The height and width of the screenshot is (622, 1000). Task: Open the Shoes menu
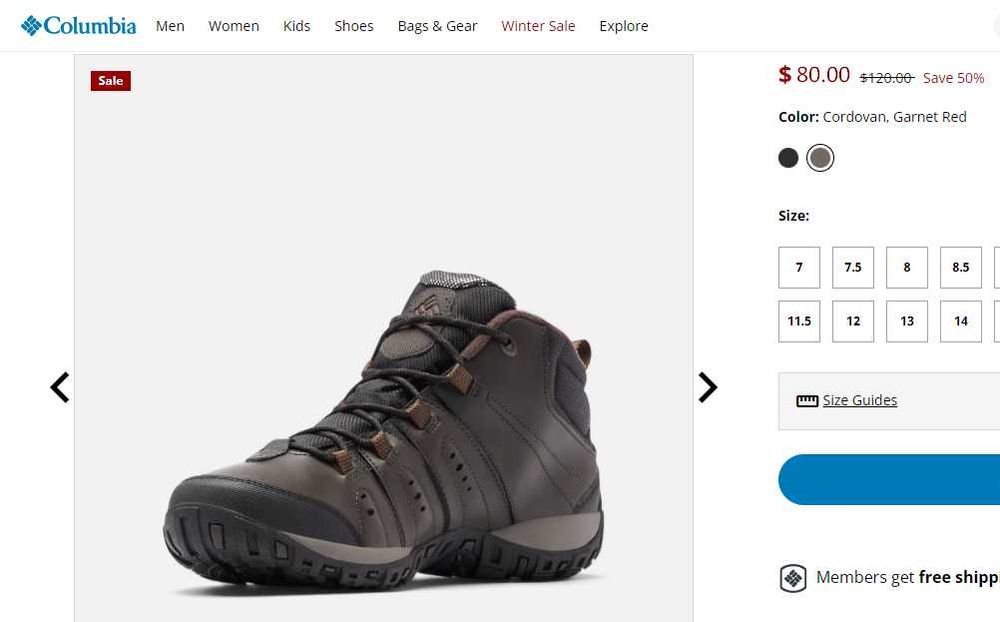coord(354,26)
